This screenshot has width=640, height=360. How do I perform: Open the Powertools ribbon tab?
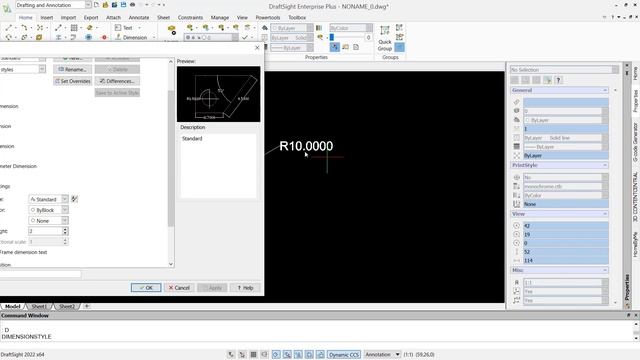268,18
